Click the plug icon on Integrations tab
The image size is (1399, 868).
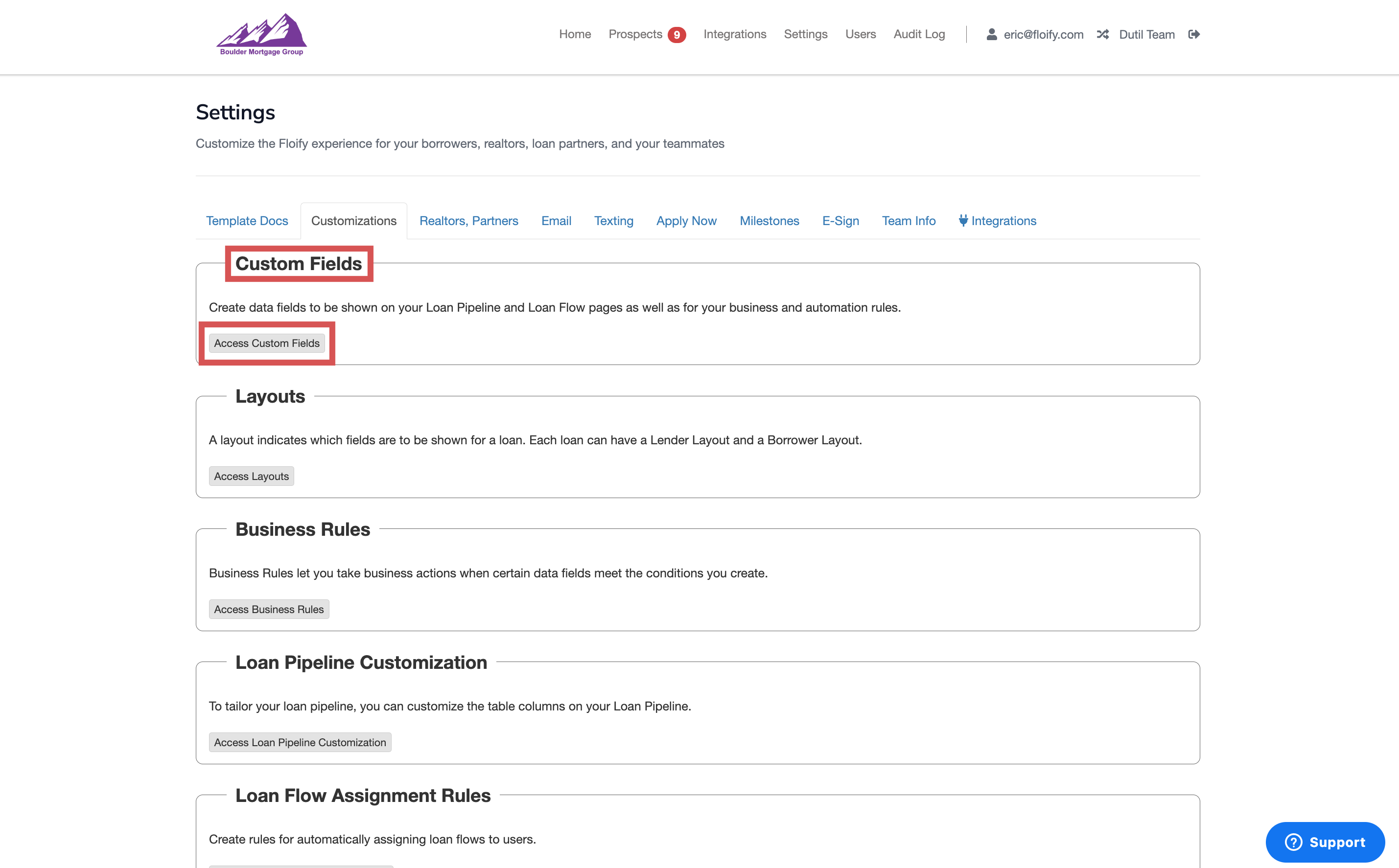pyautogui.click(x=963, y=221)
